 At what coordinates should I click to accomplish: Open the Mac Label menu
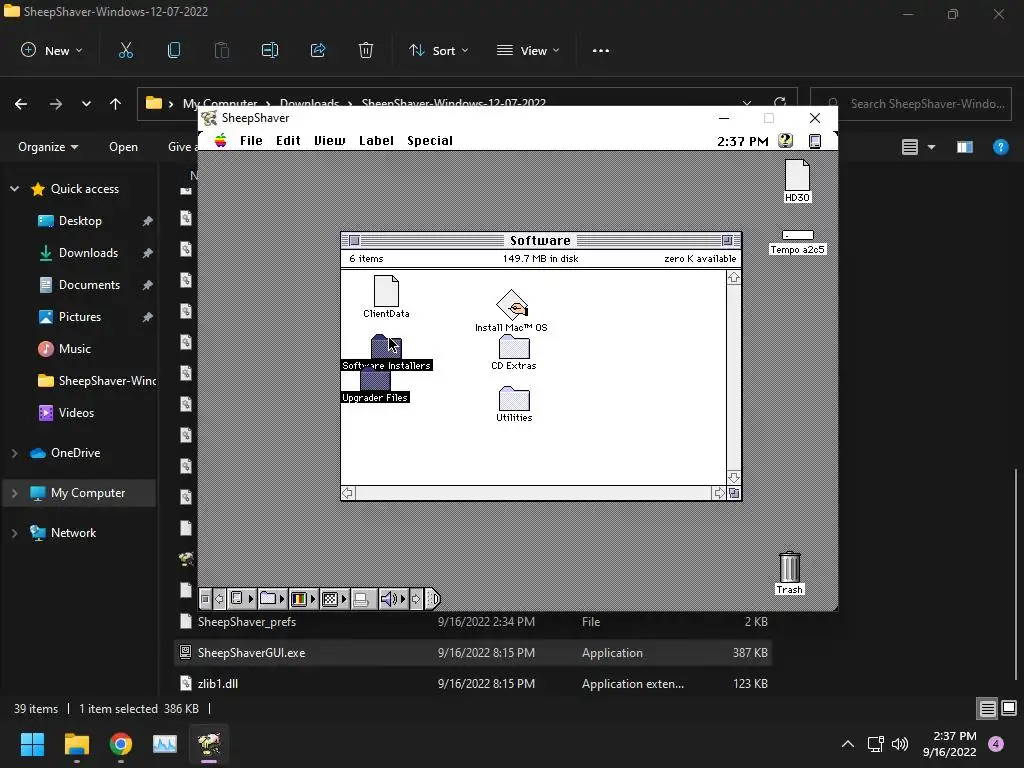pyautogui.click(x=376, y=140)
